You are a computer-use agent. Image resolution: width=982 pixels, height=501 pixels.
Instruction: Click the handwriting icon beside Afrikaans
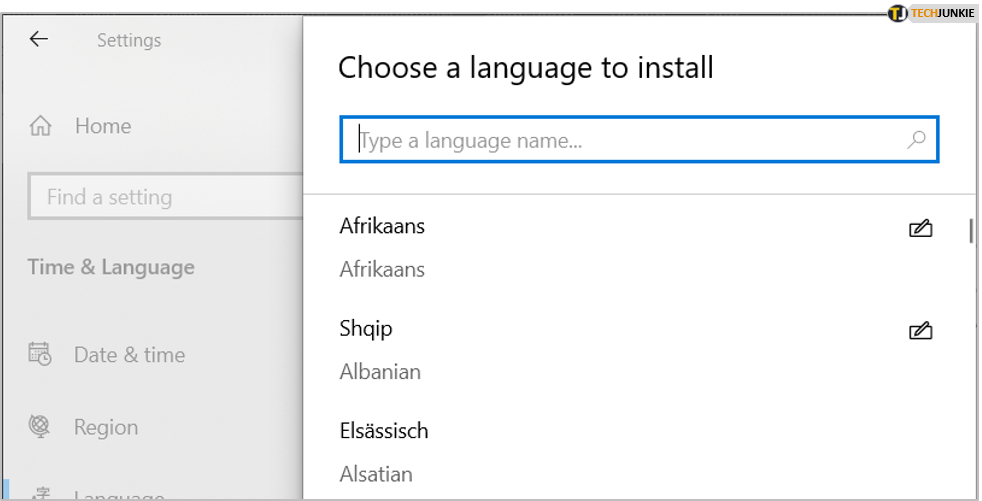tap(921, 228)
